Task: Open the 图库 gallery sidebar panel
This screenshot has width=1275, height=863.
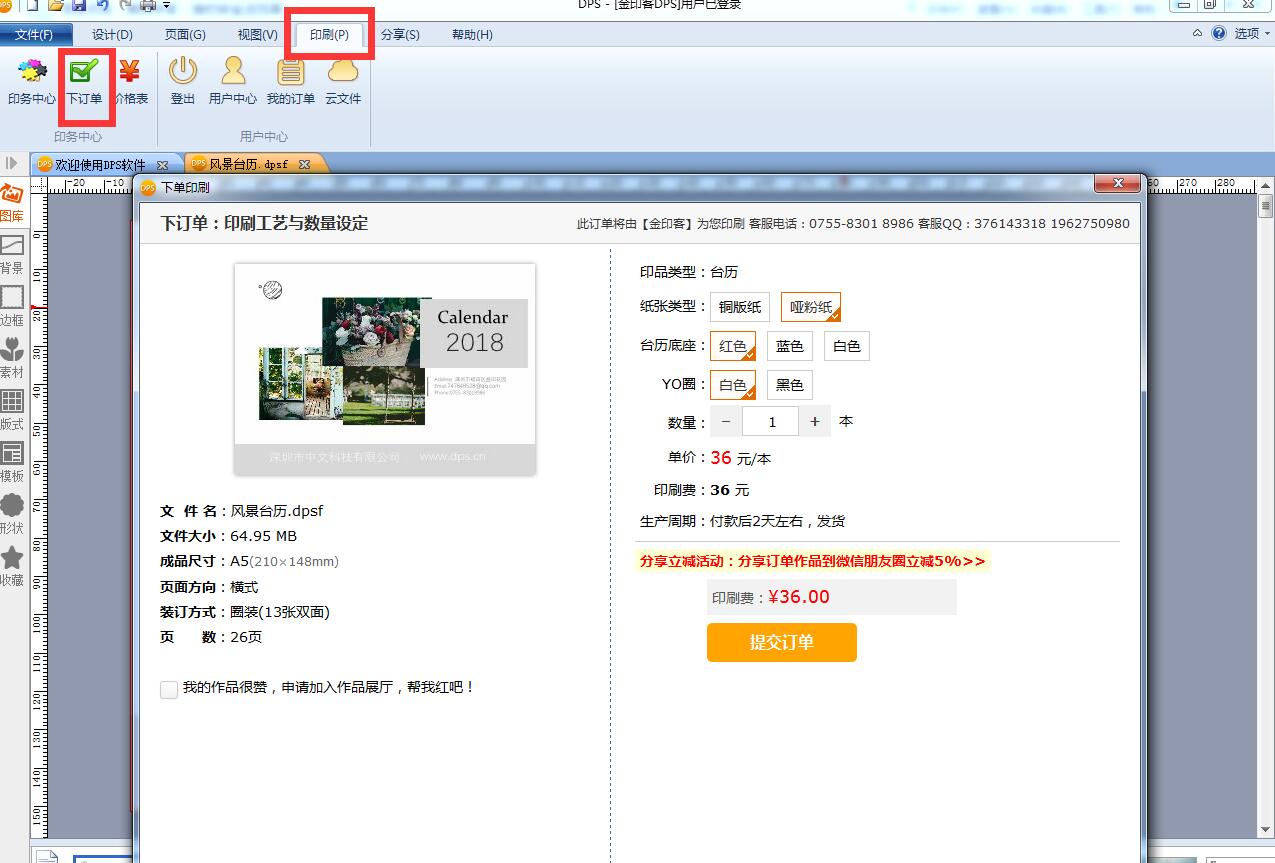Action: click(12, 203)
